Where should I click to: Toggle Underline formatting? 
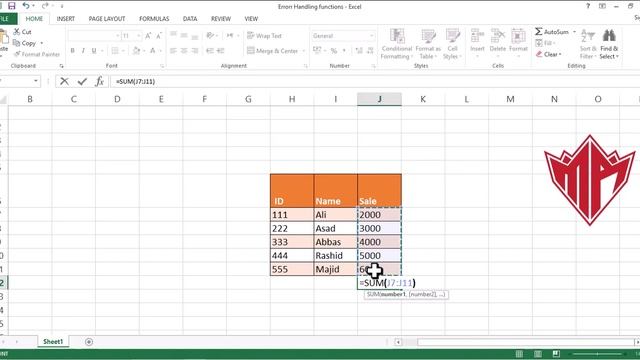[x=94, y=51]
